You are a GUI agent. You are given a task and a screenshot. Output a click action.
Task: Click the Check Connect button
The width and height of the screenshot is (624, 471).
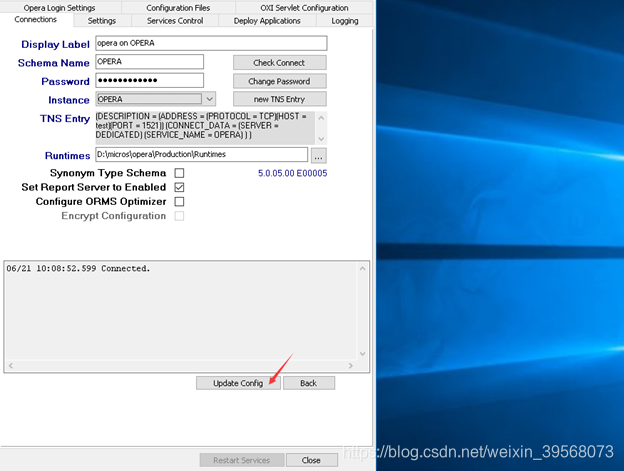[280, 62]
